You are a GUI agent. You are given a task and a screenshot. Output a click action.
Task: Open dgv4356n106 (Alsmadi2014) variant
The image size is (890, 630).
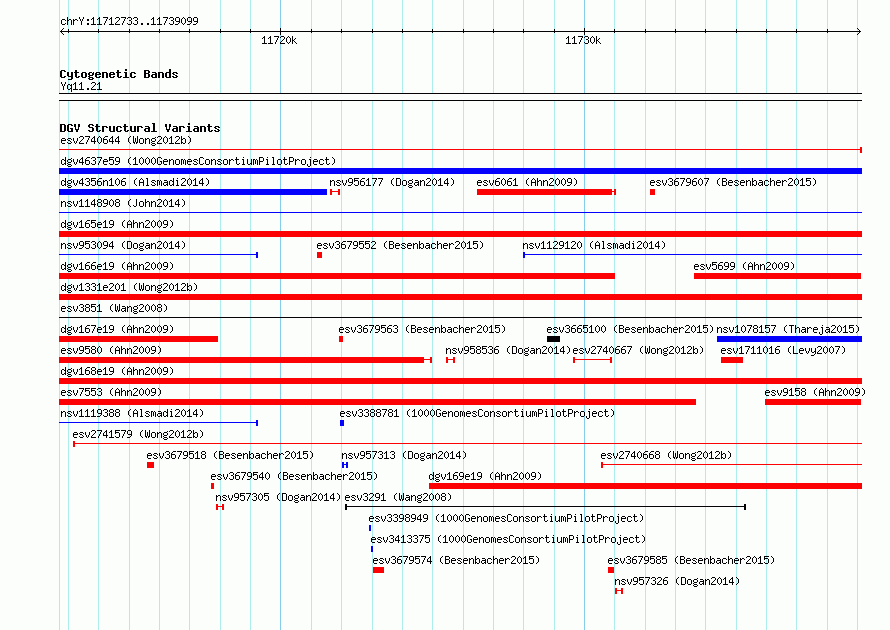[x=135, y=182]
